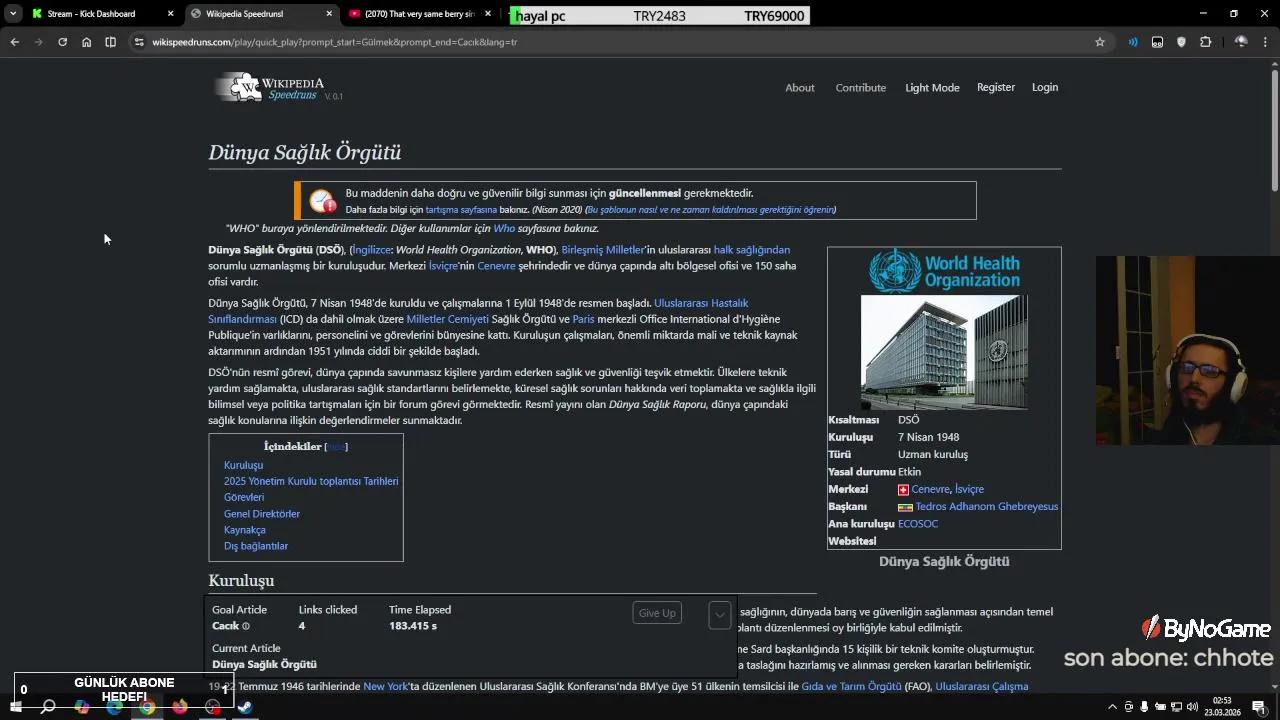Screen dimensions: 1280x720
Task: Open the About page
Action: (800, 88)
